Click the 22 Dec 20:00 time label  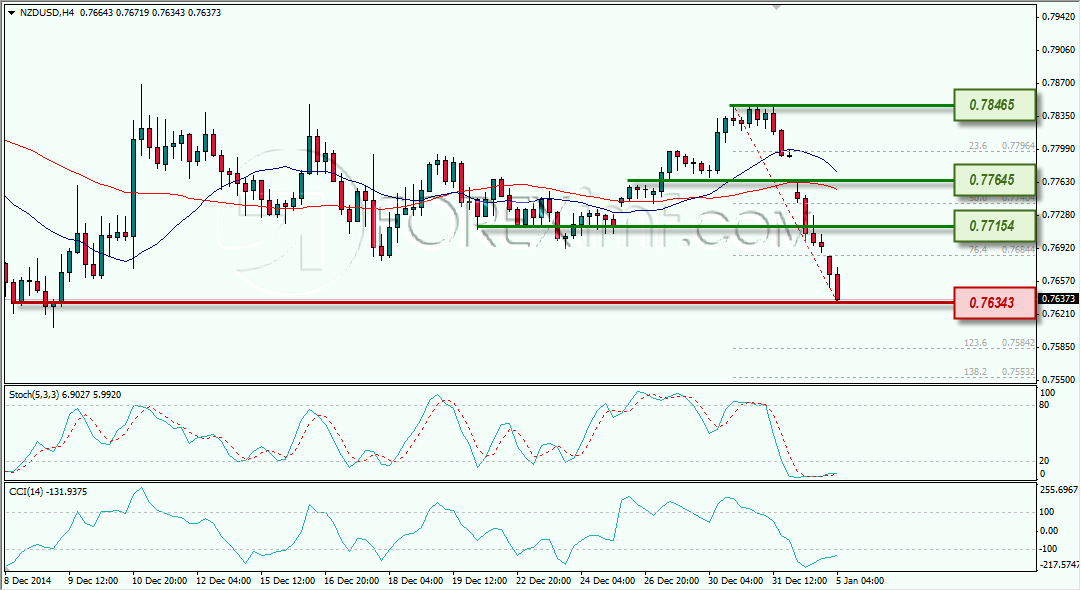point(543,581)
